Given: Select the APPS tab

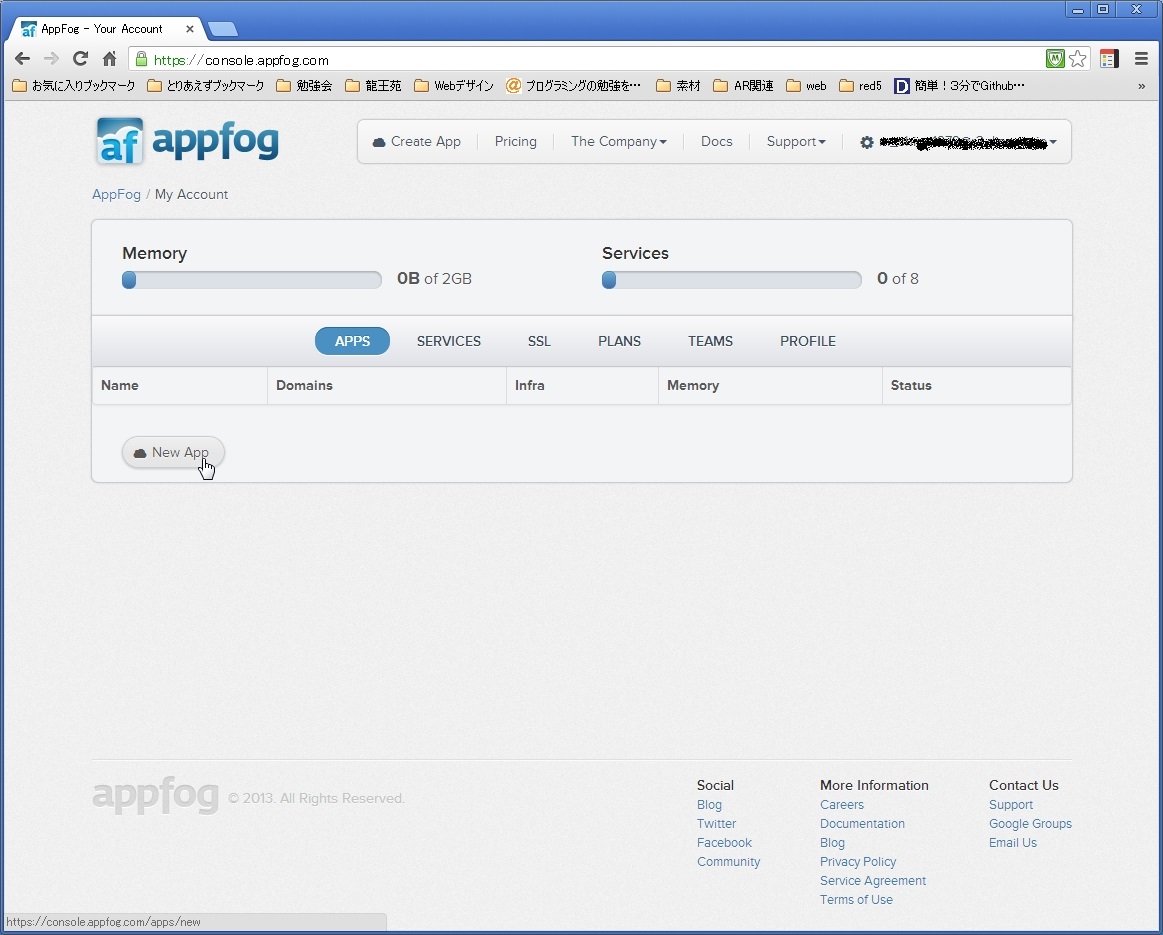Looking at the screenshot, I should coord(352,341).
